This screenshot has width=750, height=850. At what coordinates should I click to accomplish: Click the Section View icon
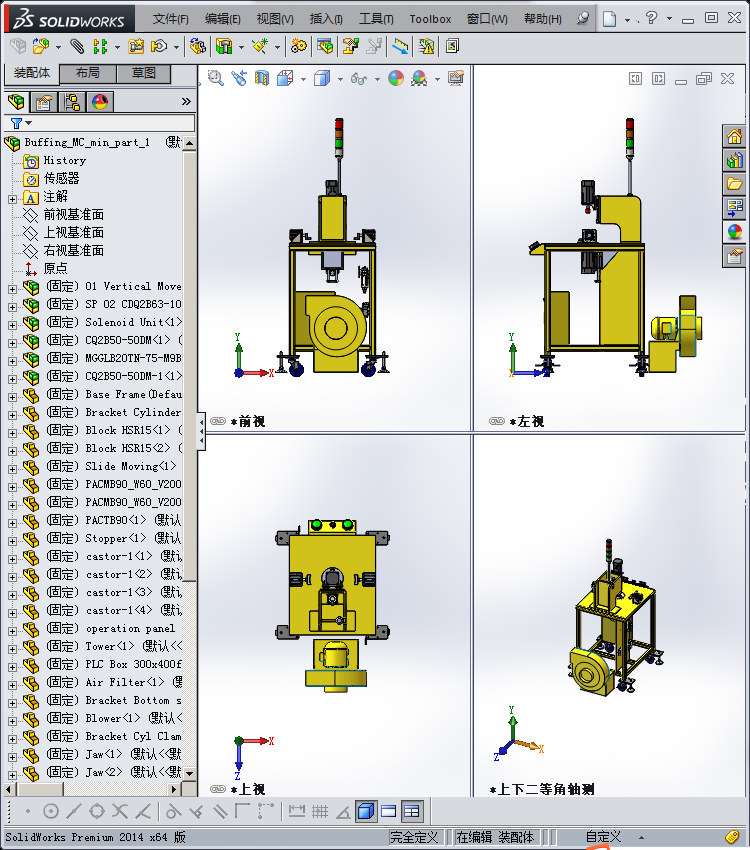pos(262,79)
